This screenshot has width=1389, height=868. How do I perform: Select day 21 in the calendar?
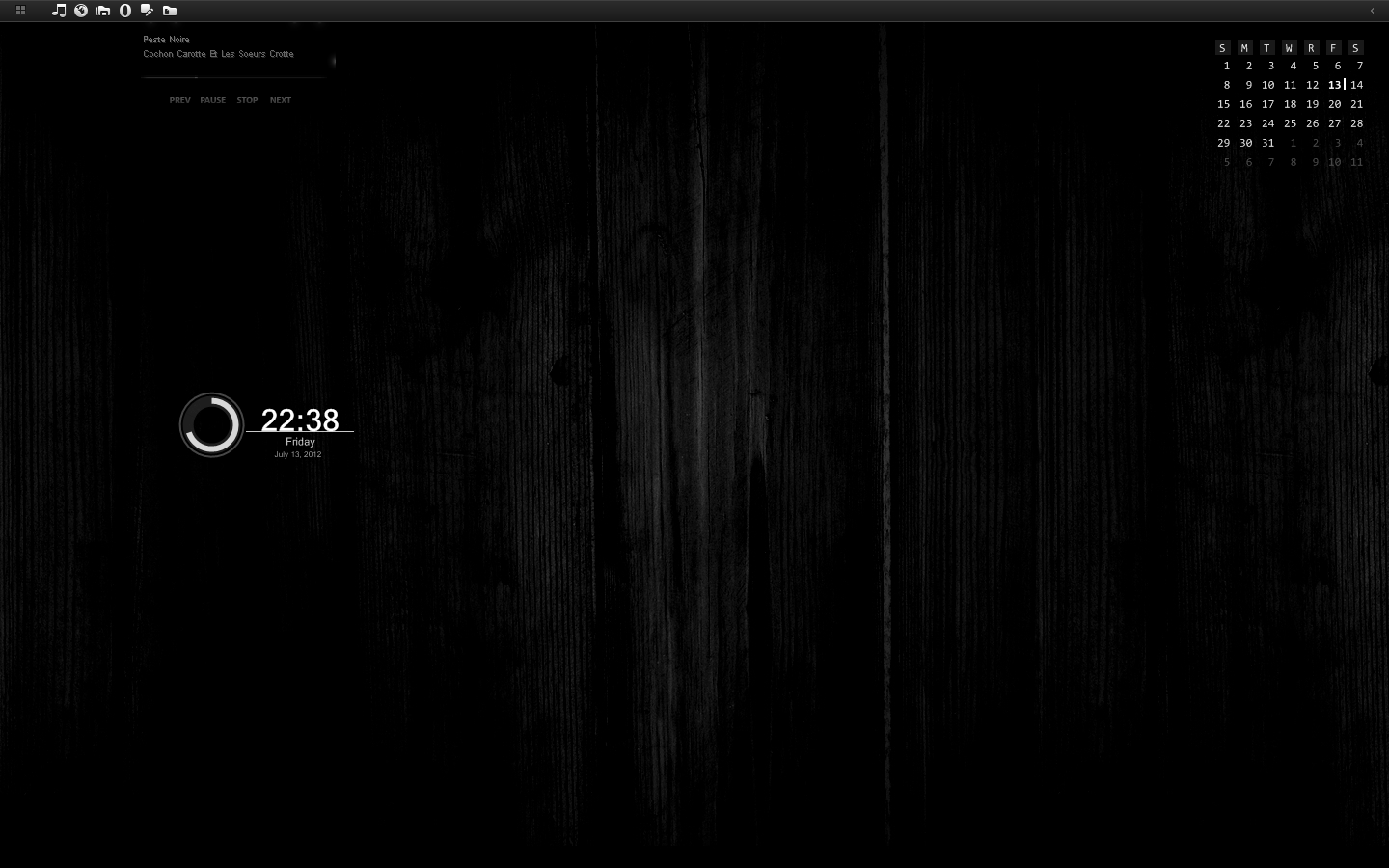tap(1357, 104)
